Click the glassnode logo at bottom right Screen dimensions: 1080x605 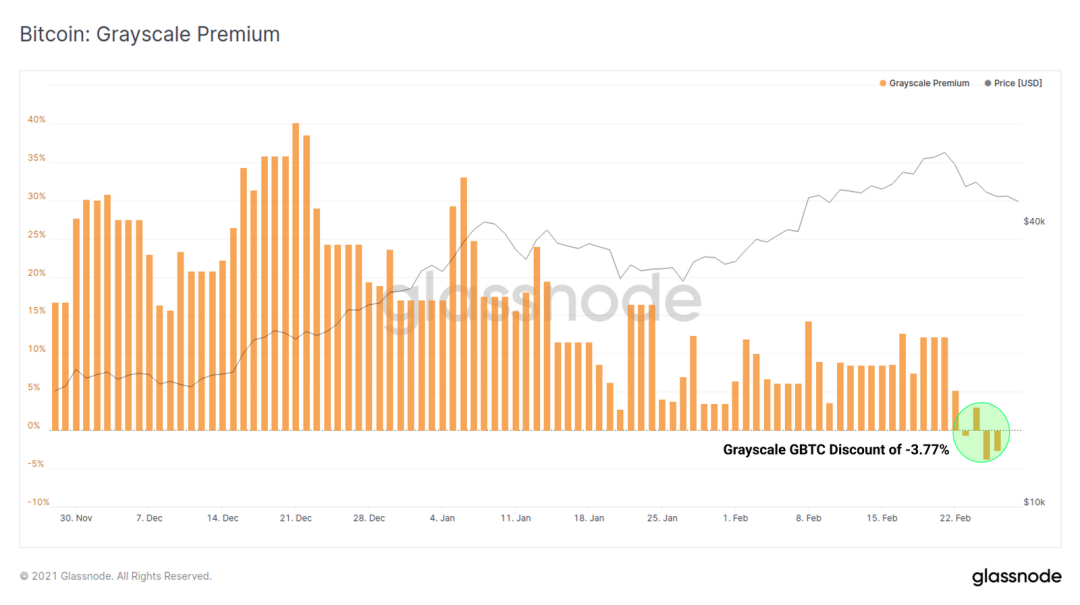click(x=1017, y=576)
